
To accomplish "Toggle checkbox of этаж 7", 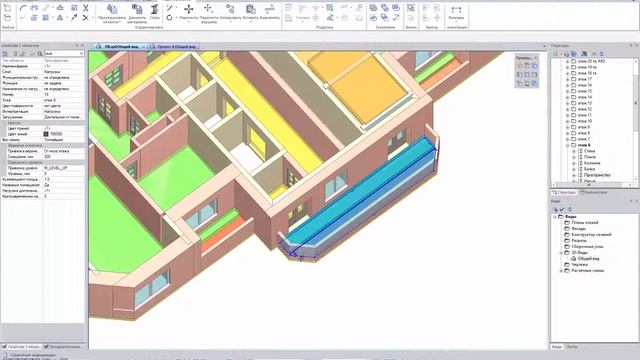I will (573, 139).
